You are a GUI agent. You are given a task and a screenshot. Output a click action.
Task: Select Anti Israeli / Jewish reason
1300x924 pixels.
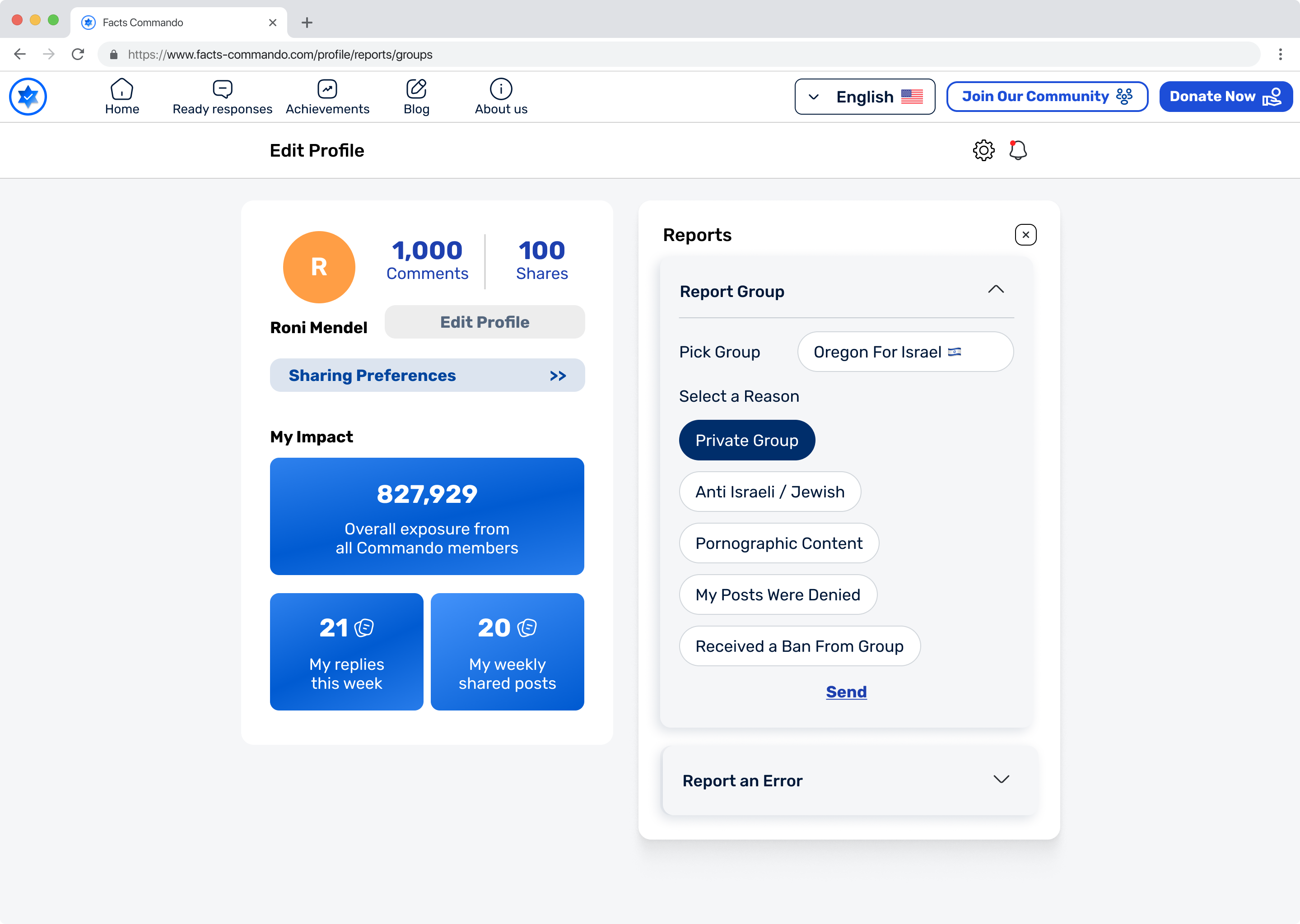coord(769,492)
